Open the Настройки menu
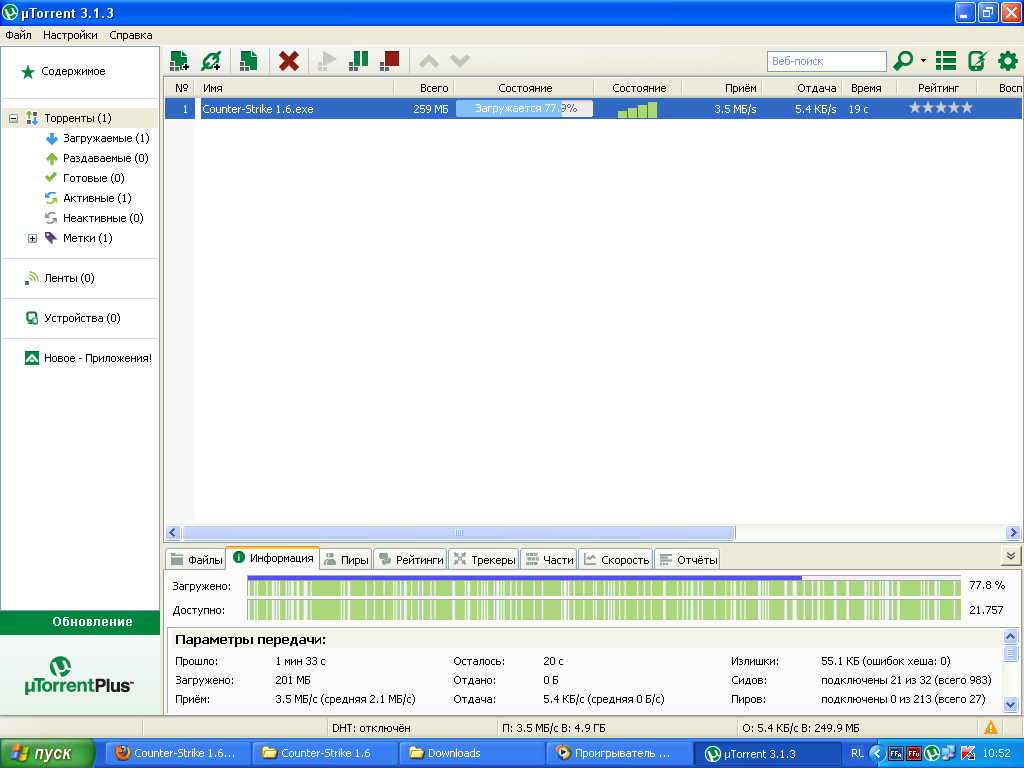Screen dimensions: 1024x768 coord(70,35)
